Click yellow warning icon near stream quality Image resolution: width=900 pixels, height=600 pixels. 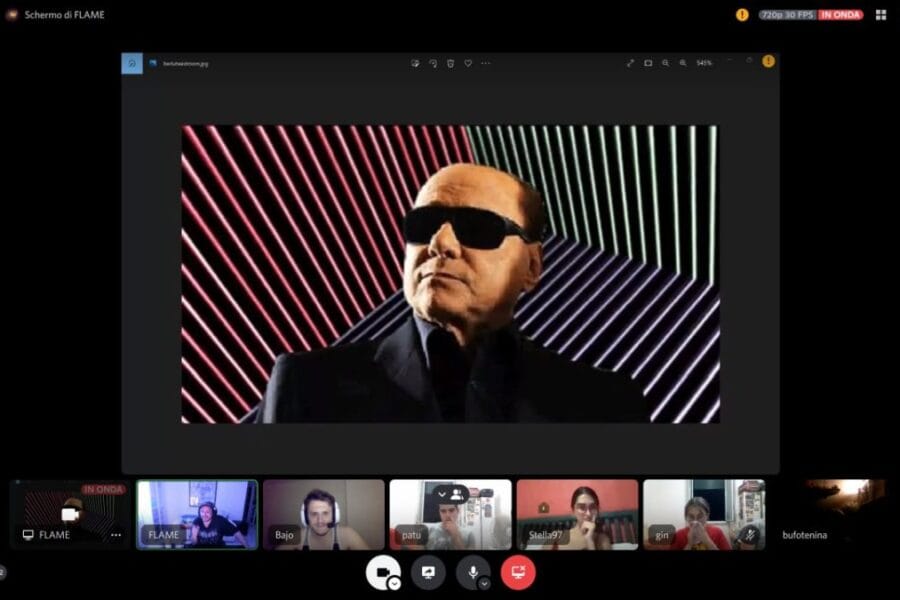pyautogui.click(x=742, y=15)
